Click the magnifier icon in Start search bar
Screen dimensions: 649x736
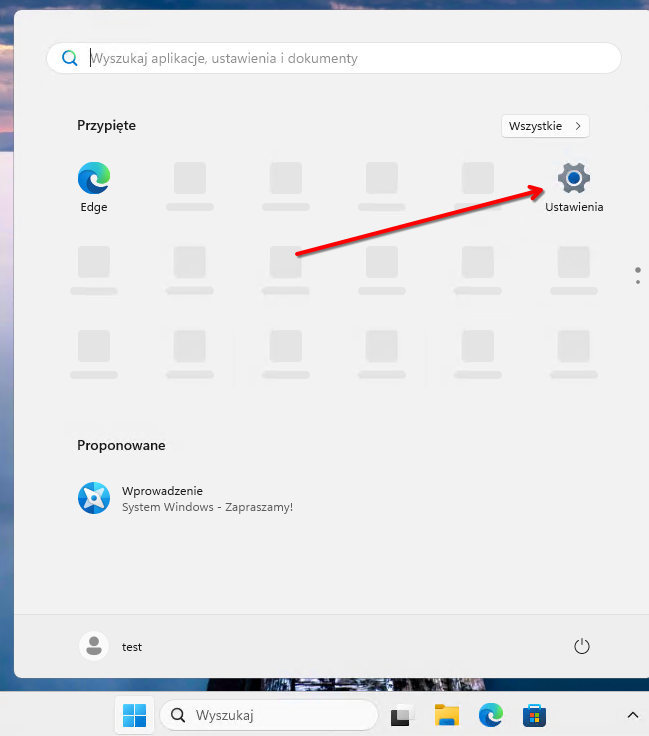pos(70,58)
